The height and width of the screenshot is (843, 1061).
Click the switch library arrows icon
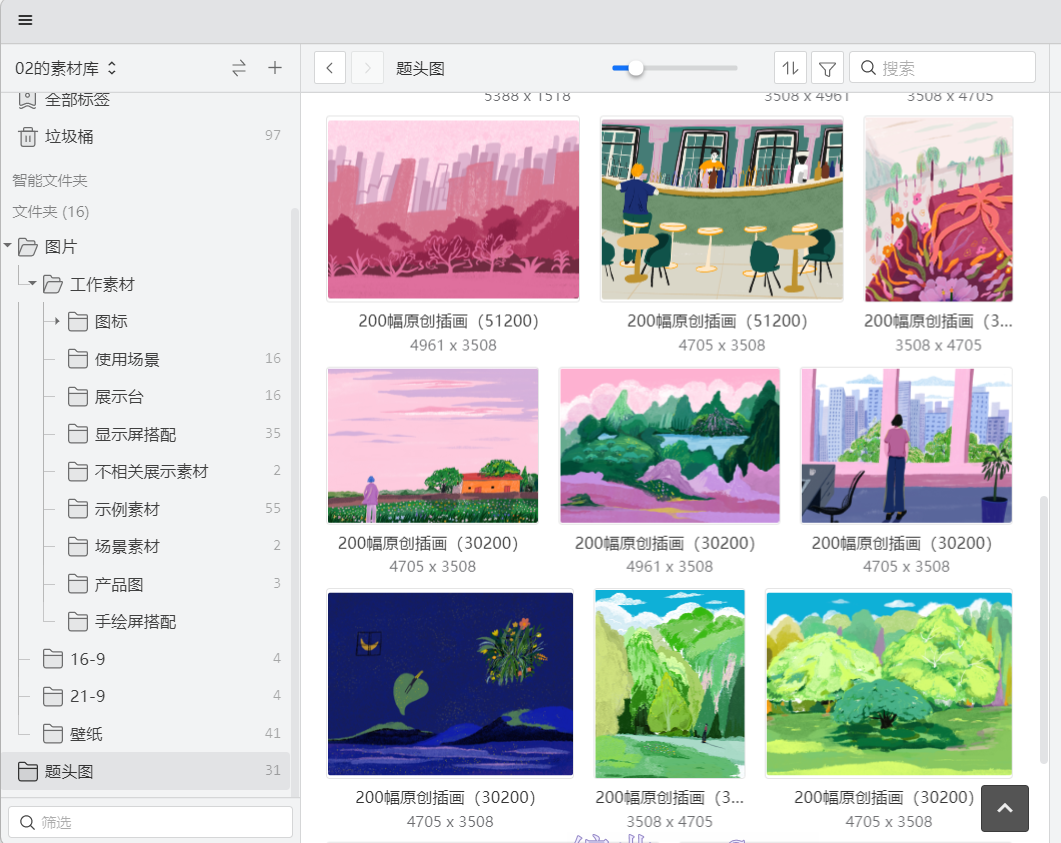239,68
